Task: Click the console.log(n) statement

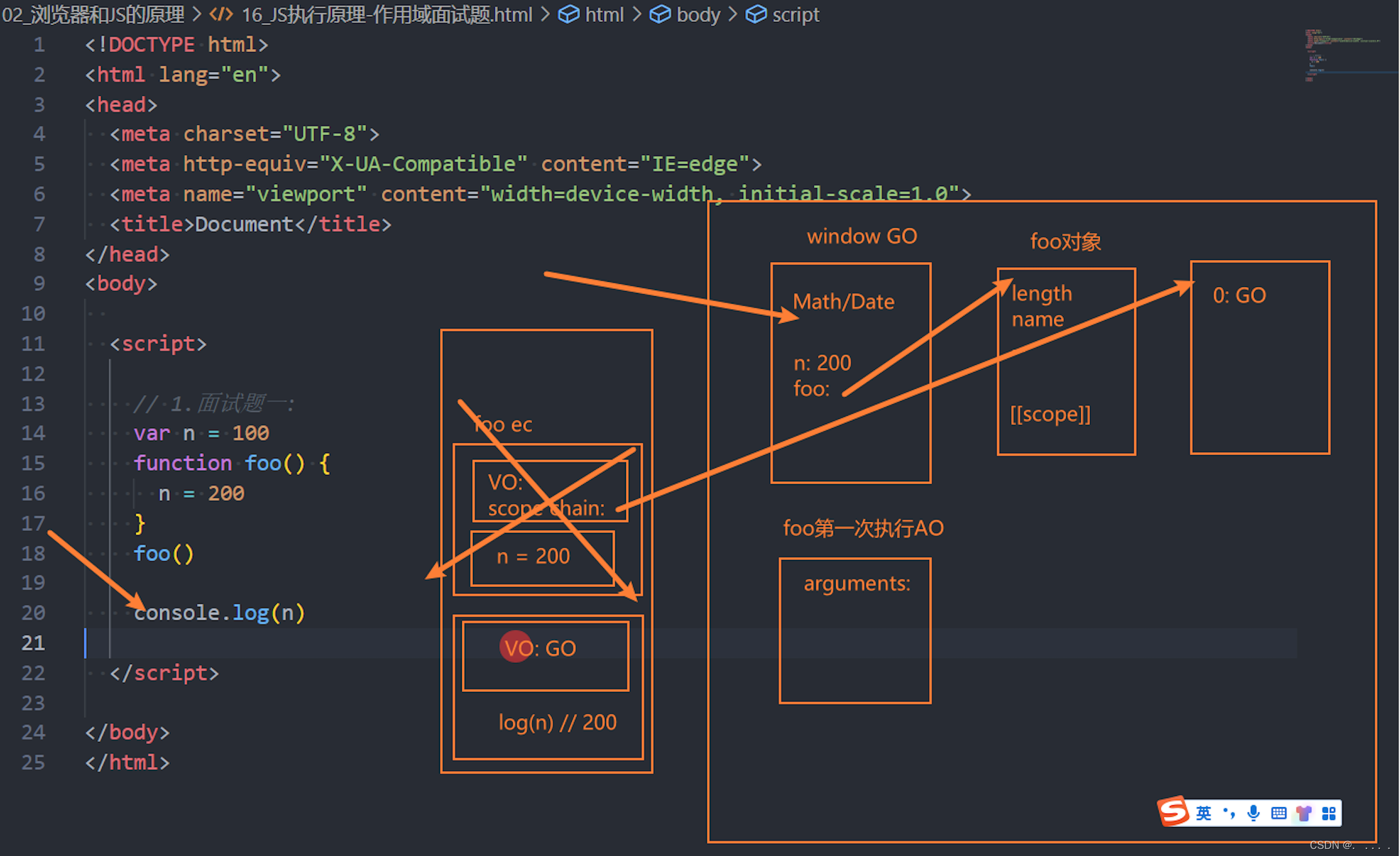Action: pyautogui.click(x=219, y=613)
